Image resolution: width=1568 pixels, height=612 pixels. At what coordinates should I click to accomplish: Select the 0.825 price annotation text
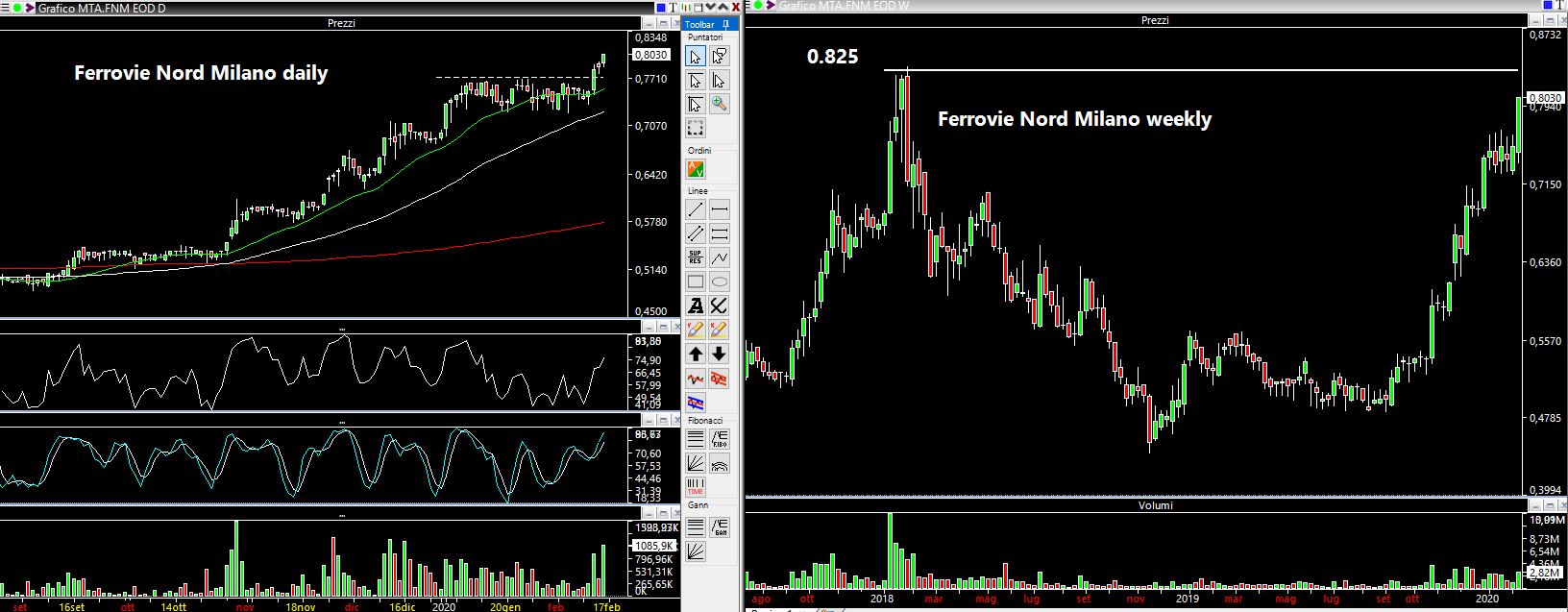coord(832,57)
